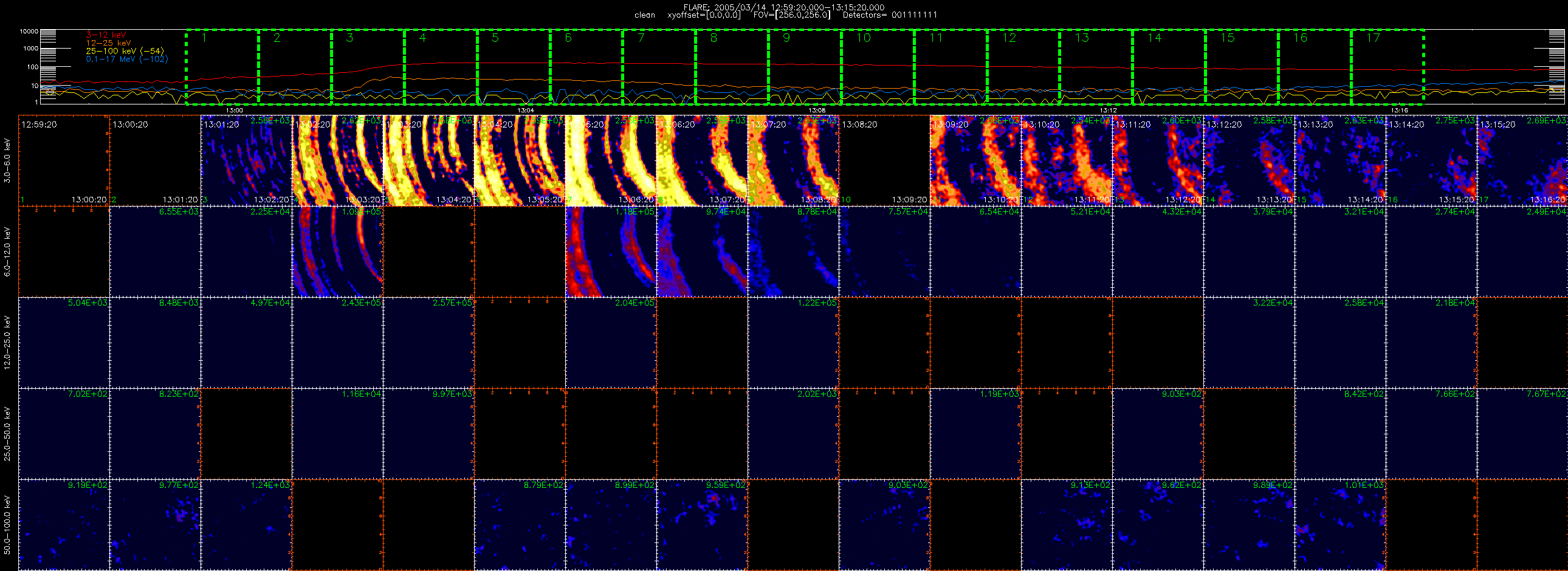Click the 25.0-50.0 keV row label

(x=7, y=434)
